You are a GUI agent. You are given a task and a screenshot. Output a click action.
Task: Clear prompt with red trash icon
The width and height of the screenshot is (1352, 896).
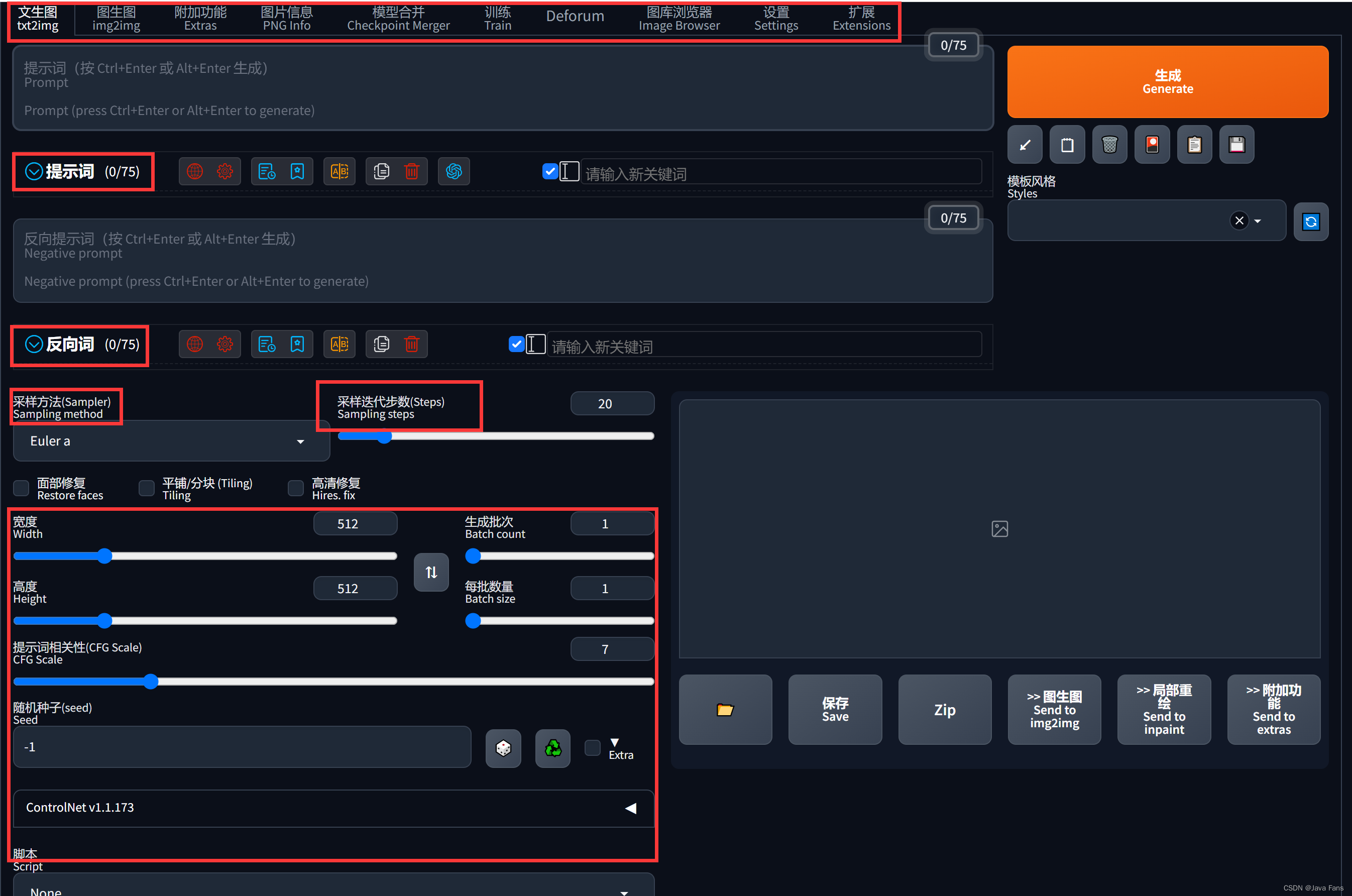coord(411,171)
